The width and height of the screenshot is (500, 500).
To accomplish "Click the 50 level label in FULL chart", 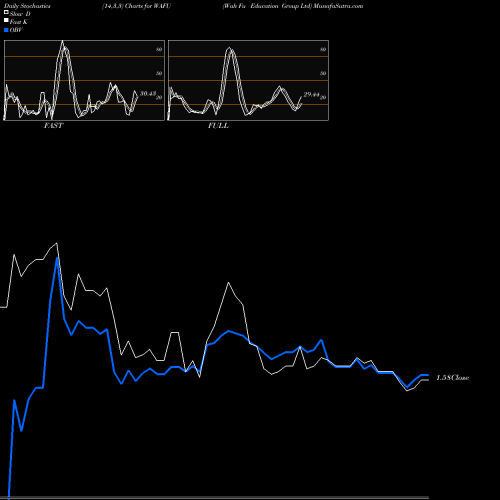I will pos(323,73).
